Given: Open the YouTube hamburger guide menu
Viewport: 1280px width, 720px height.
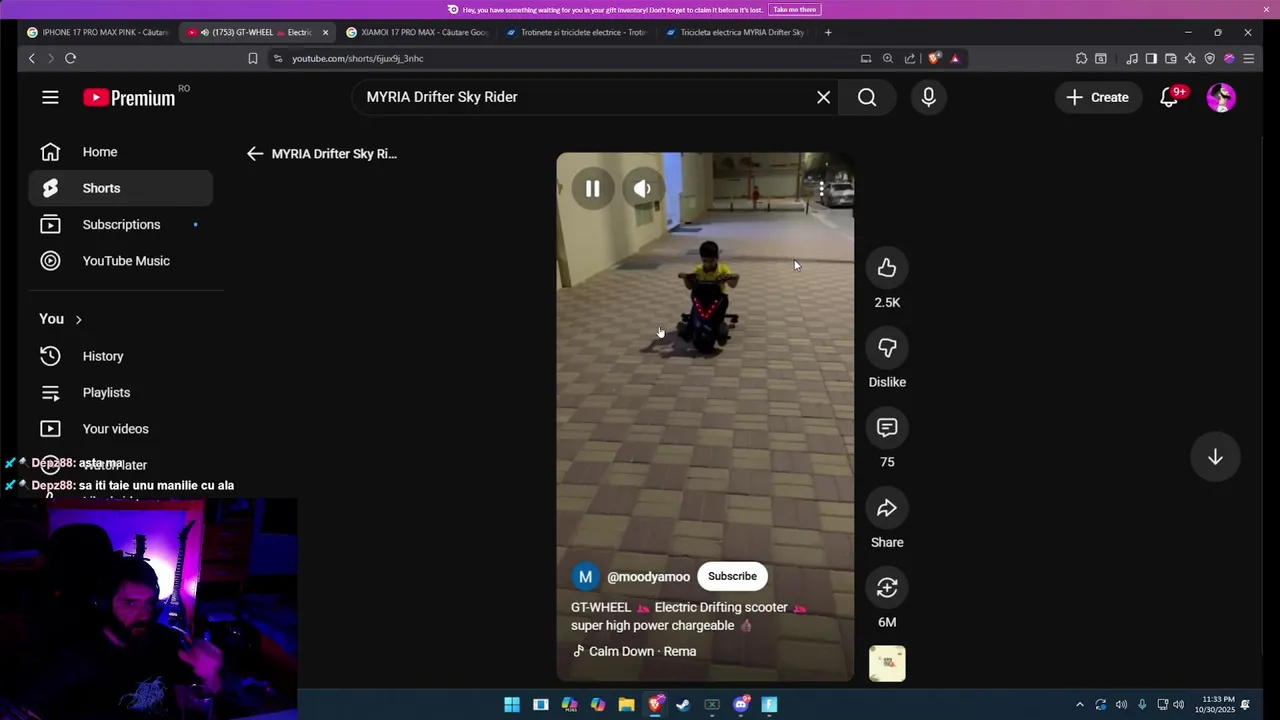Looking at the screenshot, I should [x=50, y=97].
